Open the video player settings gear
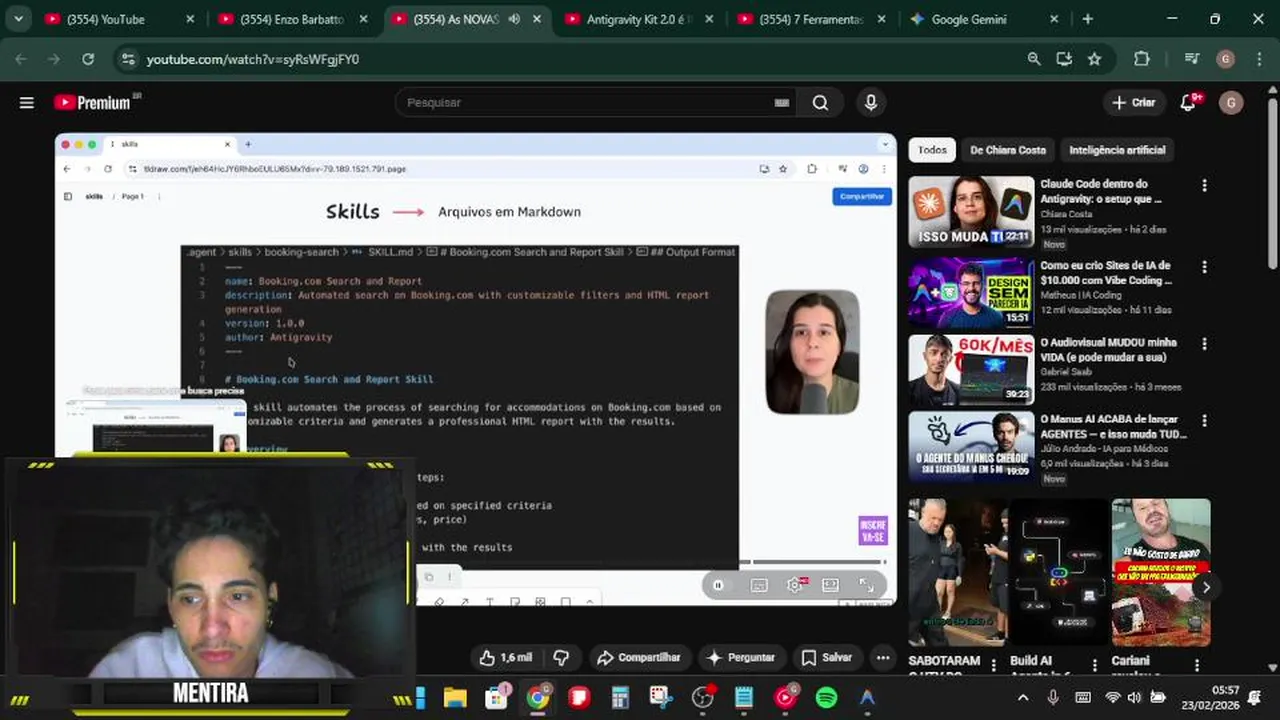The image size is (1280, 720). [x=795, y=585]
